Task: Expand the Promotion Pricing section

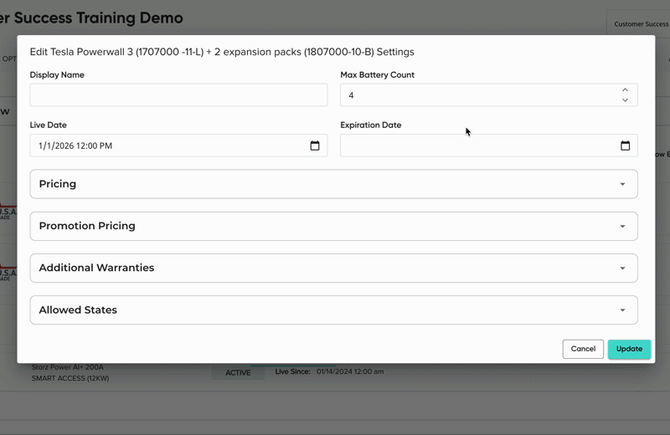Action: pyautogui.click(x=334, y=226)
